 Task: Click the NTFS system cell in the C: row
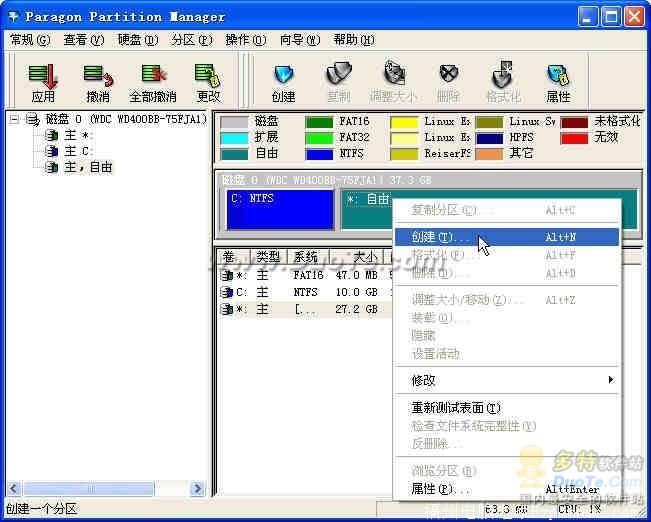click(x=305, y=292)
